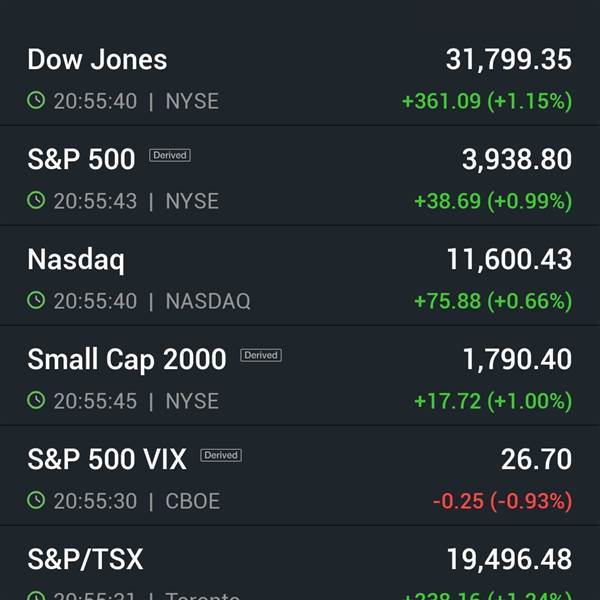Tap the S&P/TSX clock icon

pos(36,596)
